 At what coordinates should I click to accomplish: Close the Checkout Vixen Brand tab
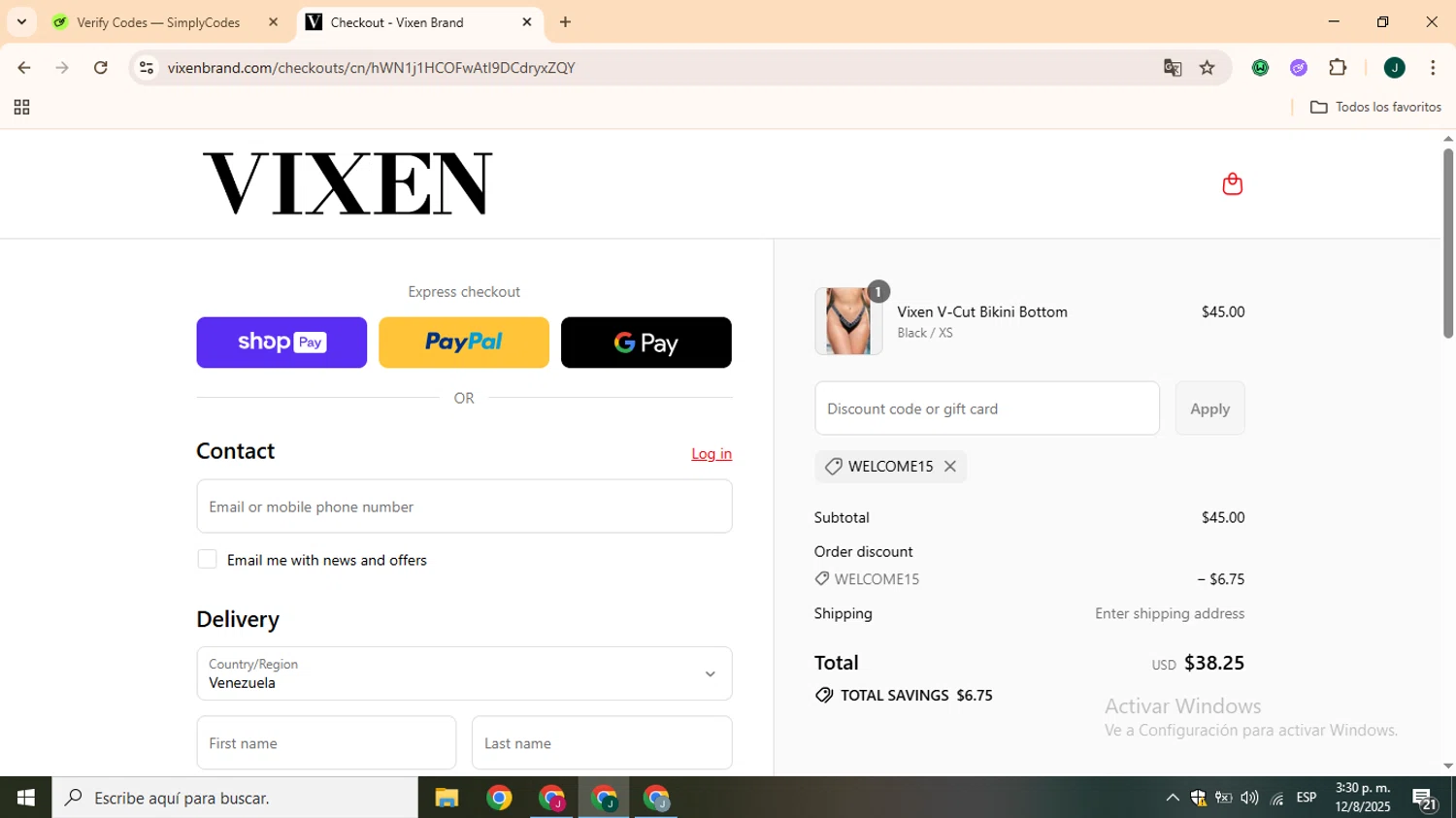pos(527,21)
